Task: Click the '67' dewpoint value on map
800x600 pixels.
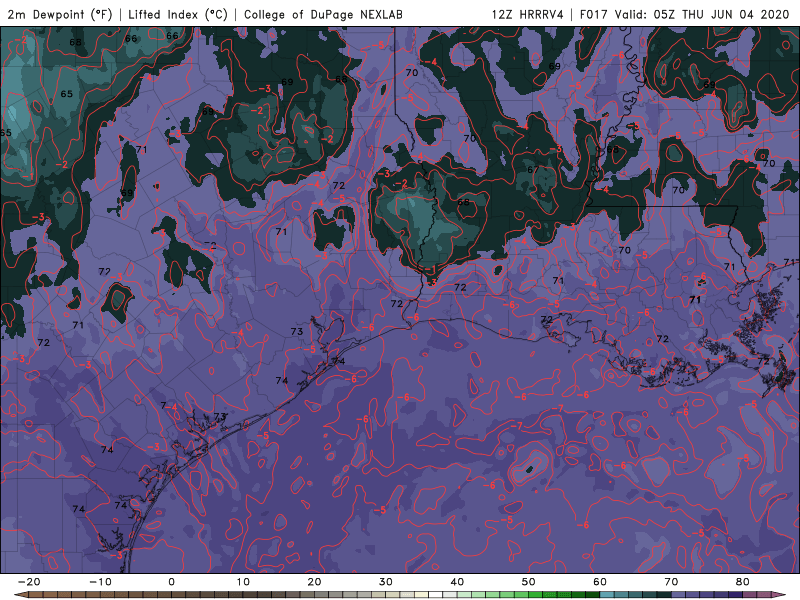Action: (533, 169)
